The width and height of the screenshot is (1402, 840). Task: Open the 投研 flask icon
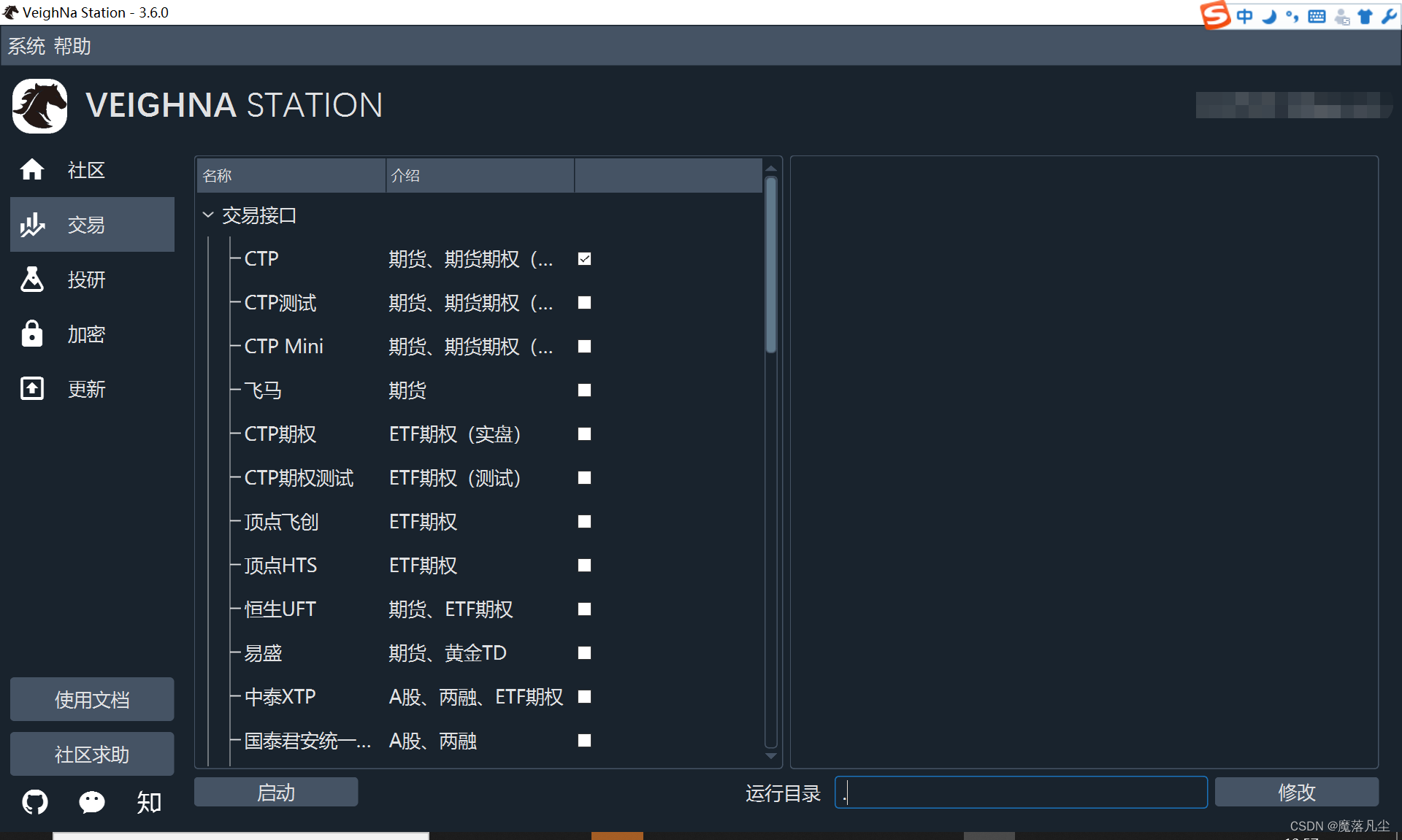32,279
